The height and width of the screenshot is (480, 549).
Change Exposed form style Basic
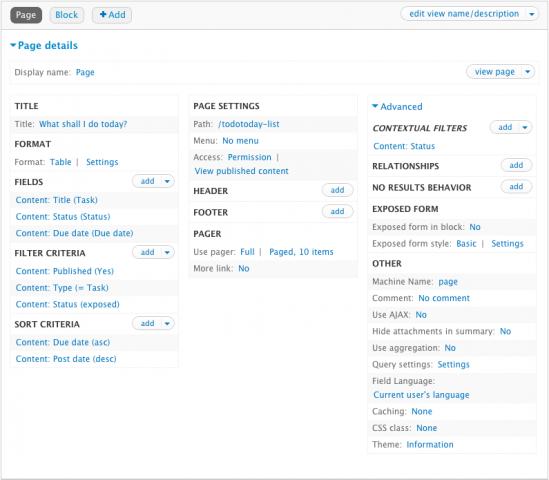coord(466,243)
